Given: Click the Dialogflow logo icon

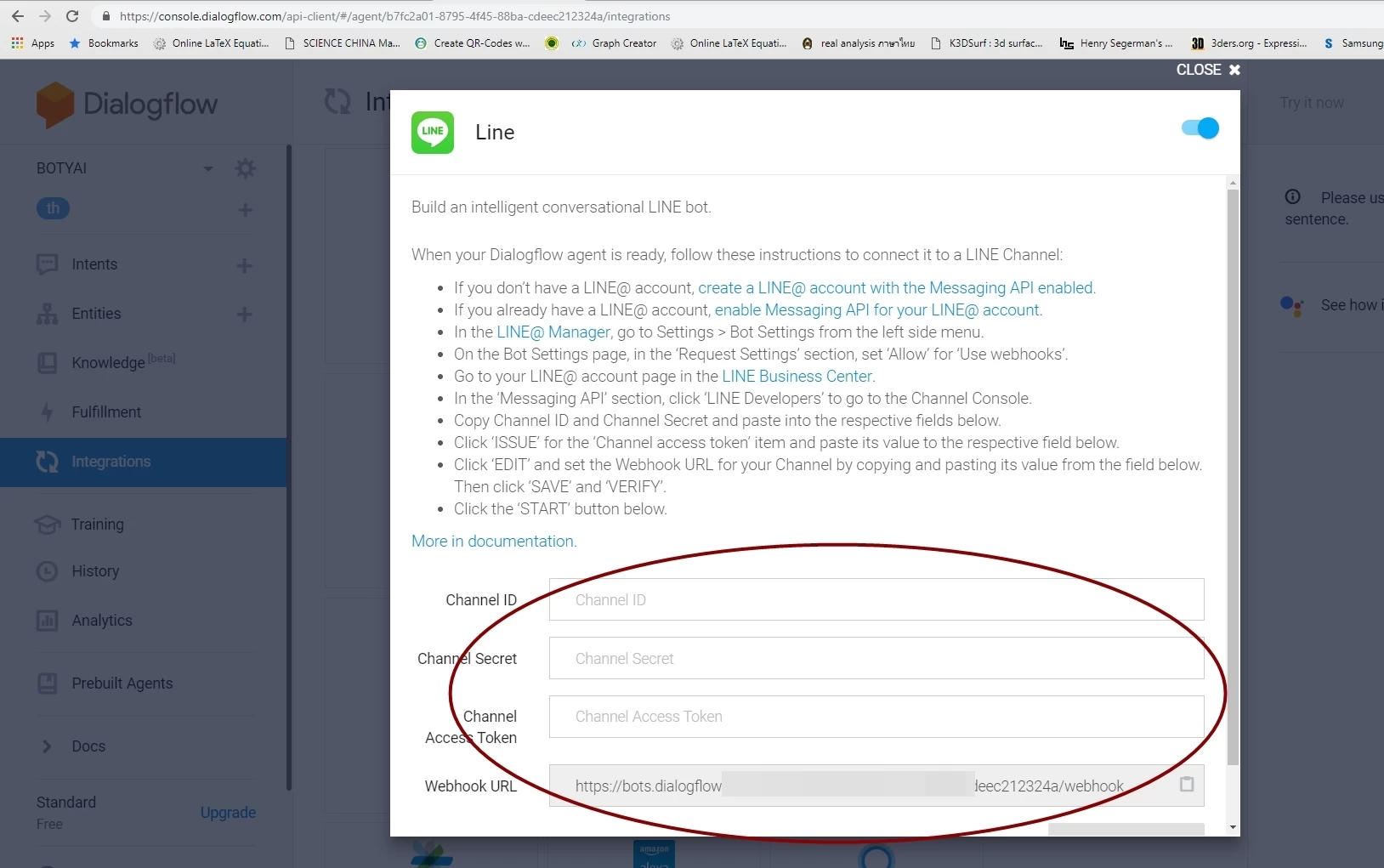Looking at the screenshot, I should tap(55, 105).
